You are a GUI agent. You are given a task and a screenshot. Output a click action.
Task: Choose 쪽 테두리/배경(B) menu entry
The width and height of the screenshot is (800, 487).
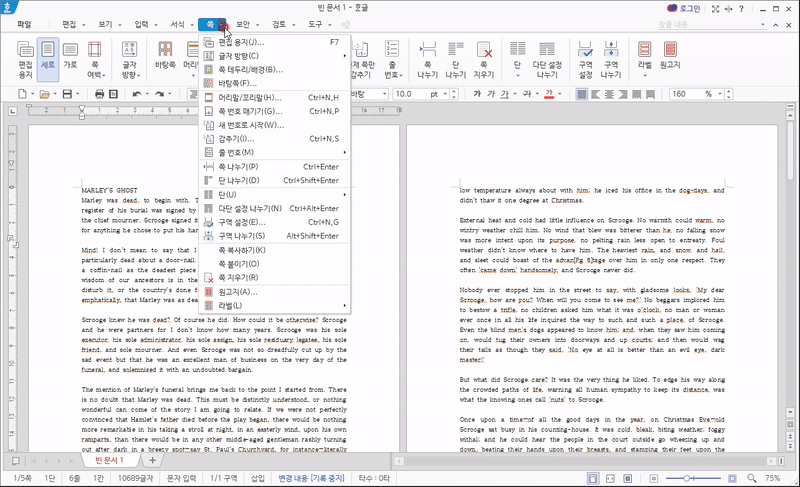pyautogui.click(x=274, y=69)
